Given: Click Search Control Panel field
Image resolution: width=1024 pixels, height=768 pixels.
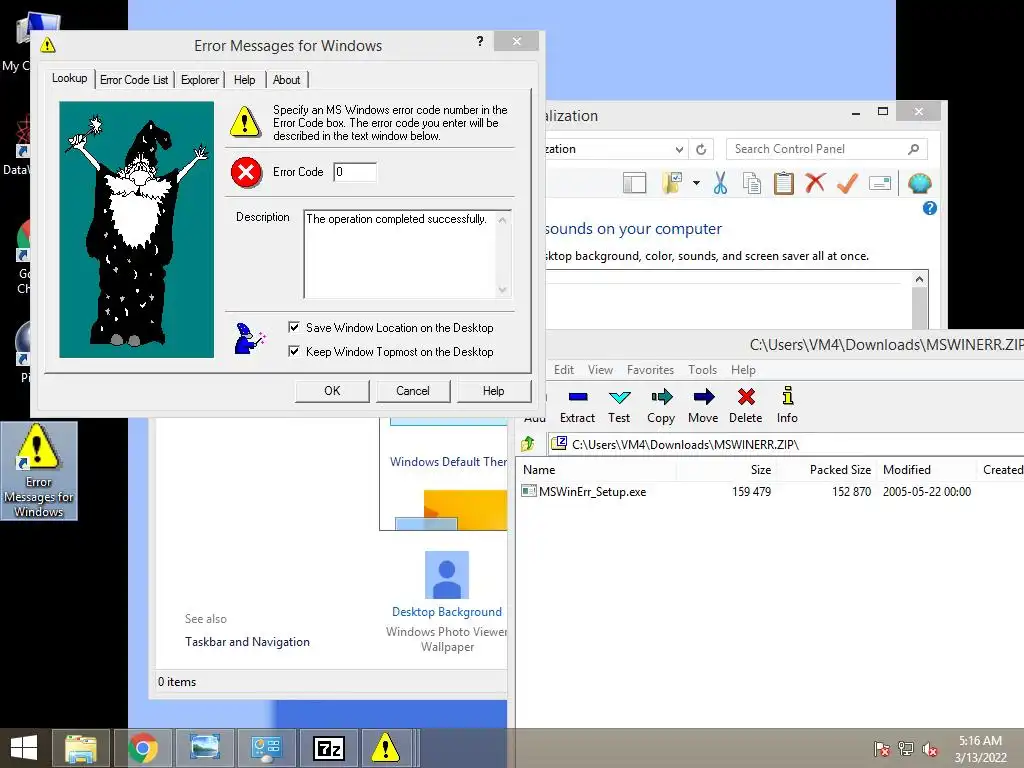Looking at the screenshot, I should 826,149.
